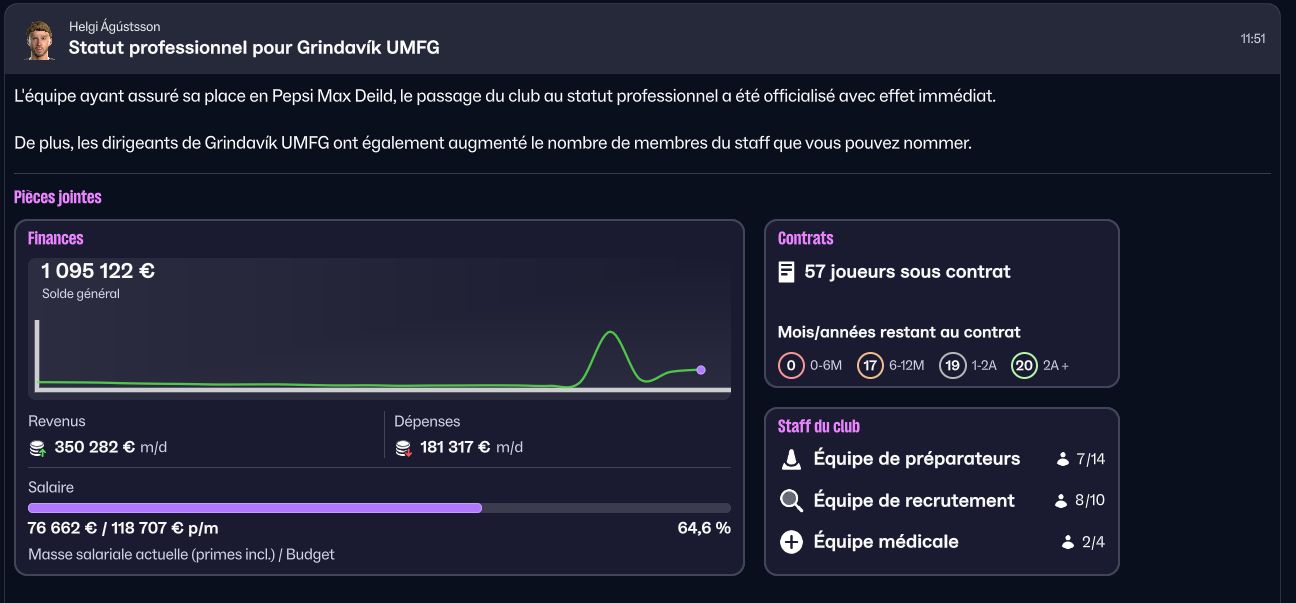1296x603 pixels.
Task: Click the person icon beside 8/10
Action: click(x=1061, y=501)
